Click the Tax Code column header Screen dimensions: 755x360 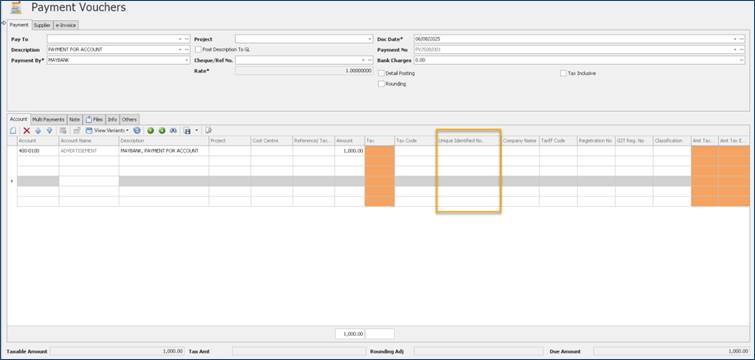[x=415, y=141]
